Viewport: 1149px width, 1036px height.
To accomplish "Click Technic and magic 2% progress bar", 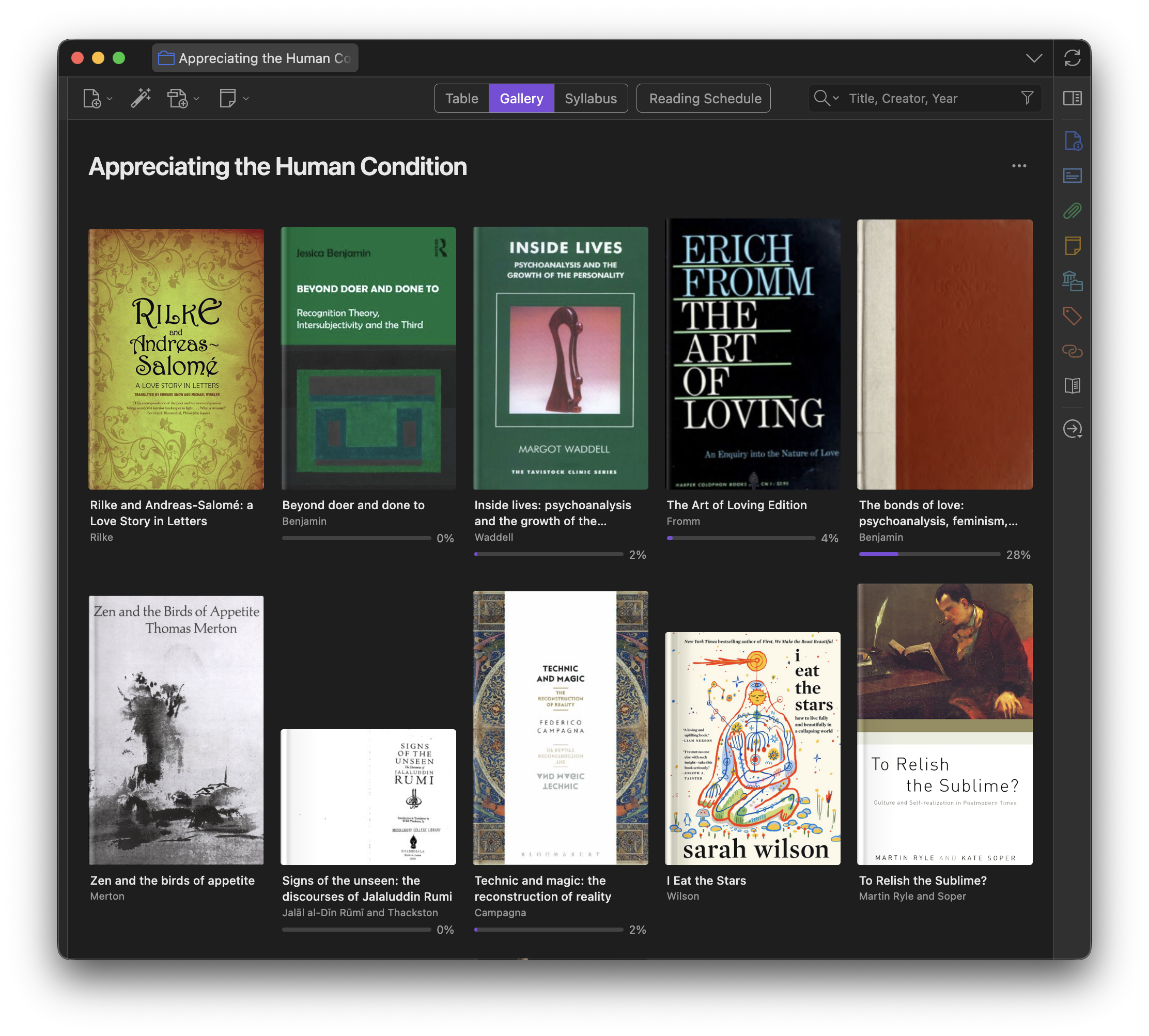I will (x=548, y=929).
